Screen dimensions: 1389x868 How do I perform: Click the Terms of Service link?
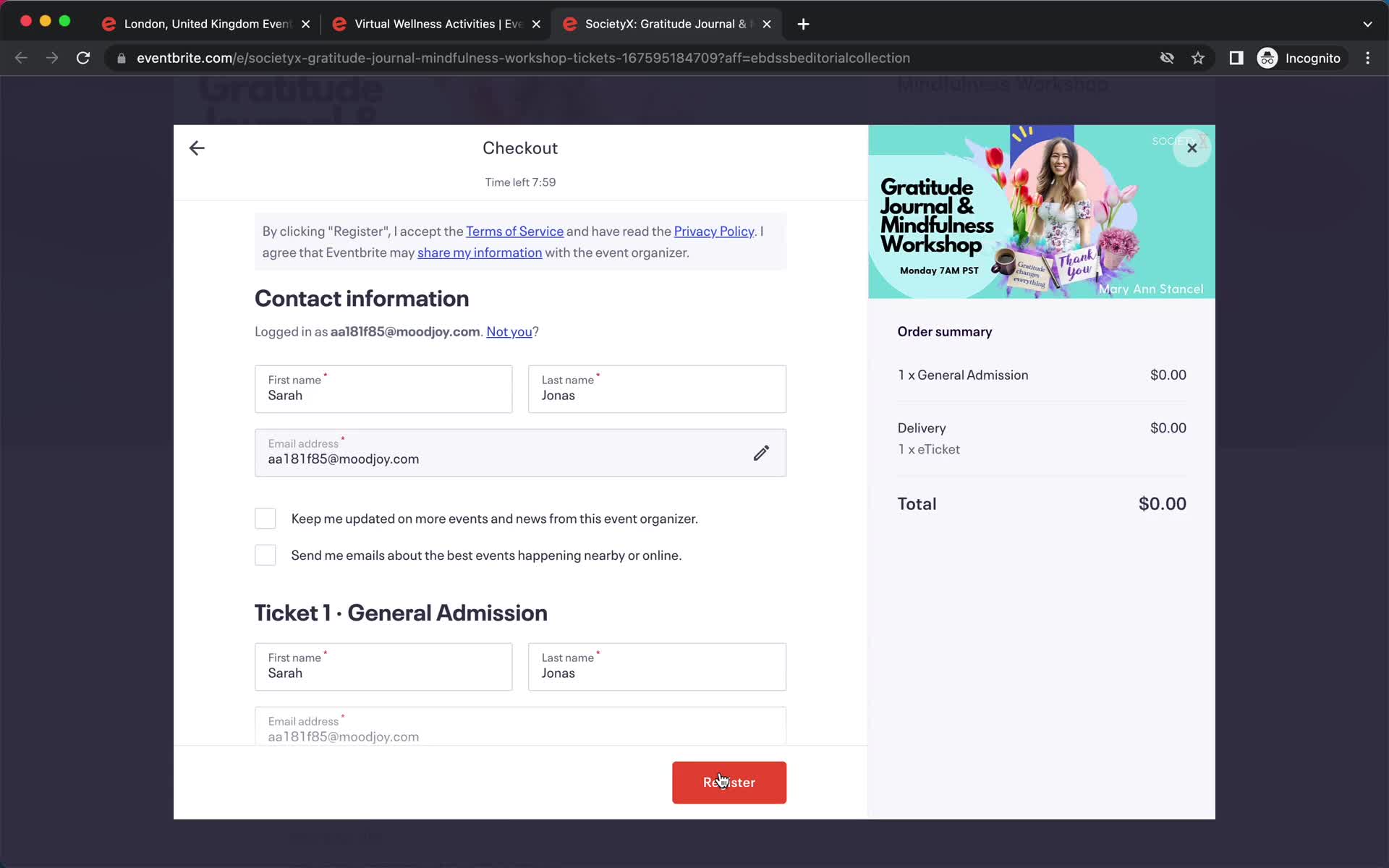pyautogui.click(x=514, y=230)
